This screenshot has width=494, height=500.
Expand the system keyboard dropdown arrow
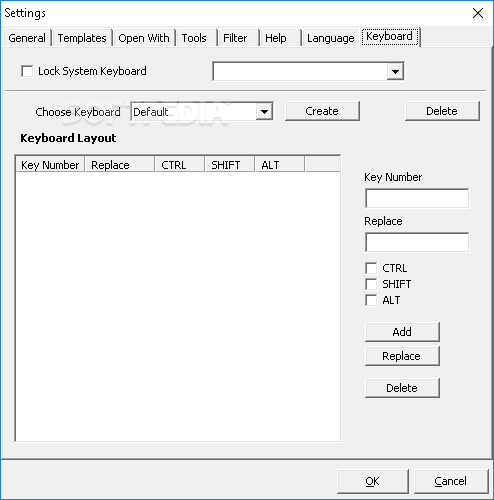tap(395, 71)
